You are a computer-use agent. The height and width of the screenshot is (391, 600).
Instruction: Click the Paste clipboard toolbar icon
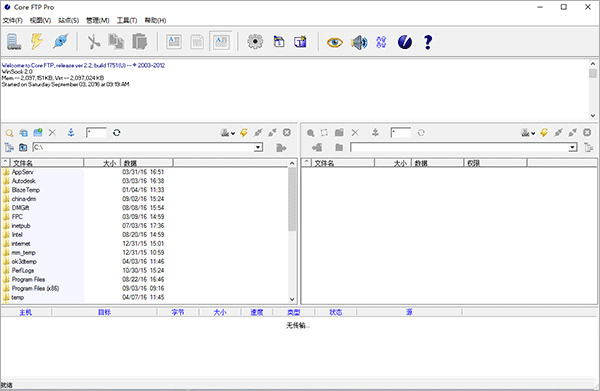140,42
